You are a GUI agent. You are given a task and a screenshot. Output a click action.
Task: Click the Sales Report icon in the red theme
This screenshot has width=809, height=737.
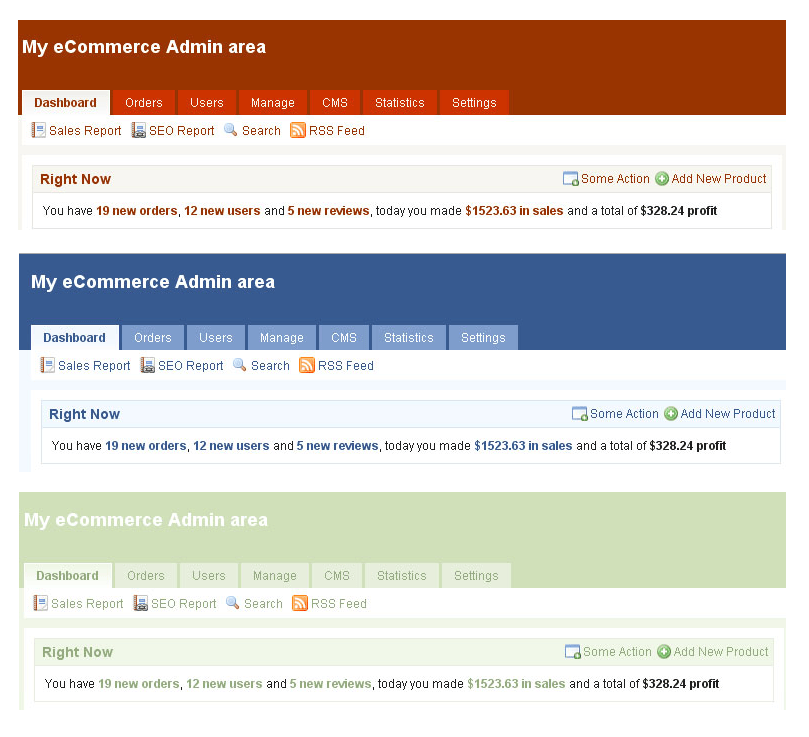pyautogui.click(x=38, y=130)
